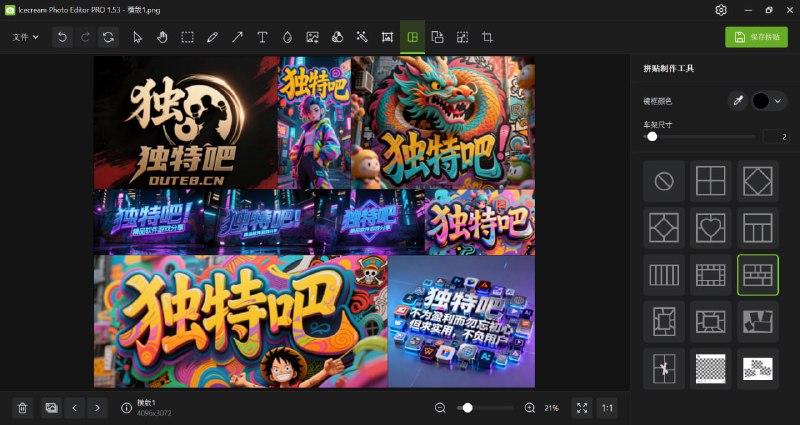Screen dimensions: 800x425
Task: Delete image with trash icon
Action: [x=22, y=408]
